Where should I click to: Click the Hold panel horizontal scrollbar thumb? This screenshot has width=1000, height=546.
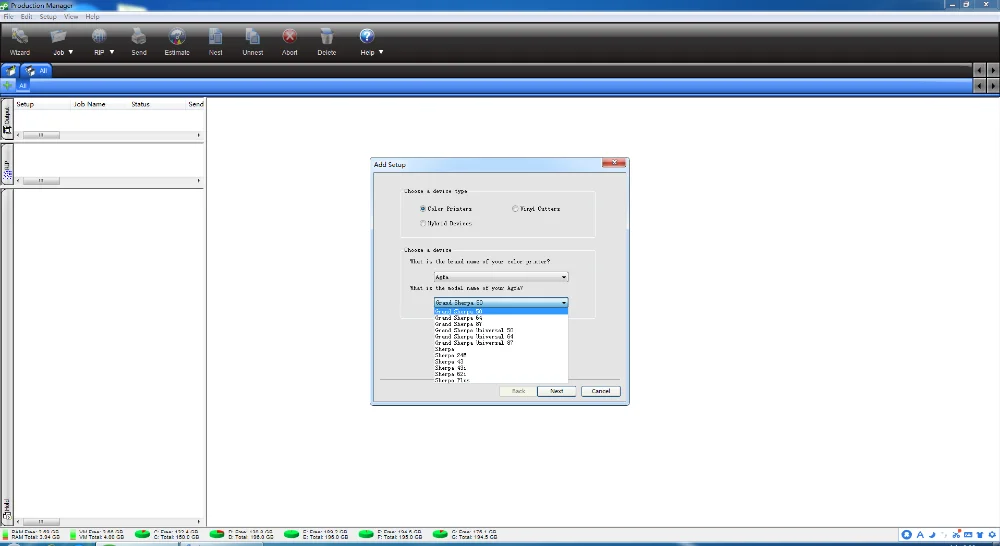pos(41,522)
